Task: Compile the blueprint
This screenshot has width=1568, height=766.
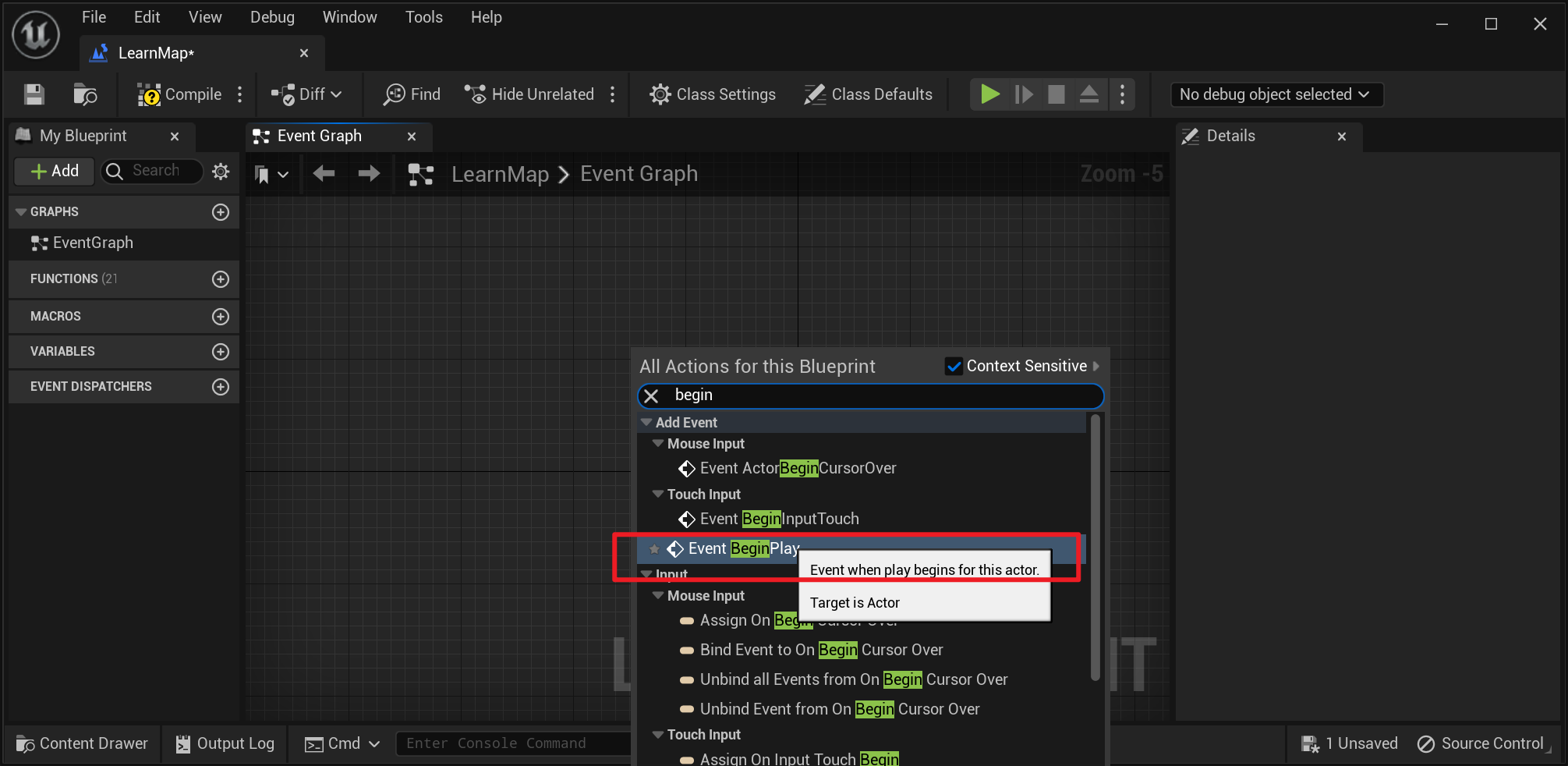Action: [179, 94]
